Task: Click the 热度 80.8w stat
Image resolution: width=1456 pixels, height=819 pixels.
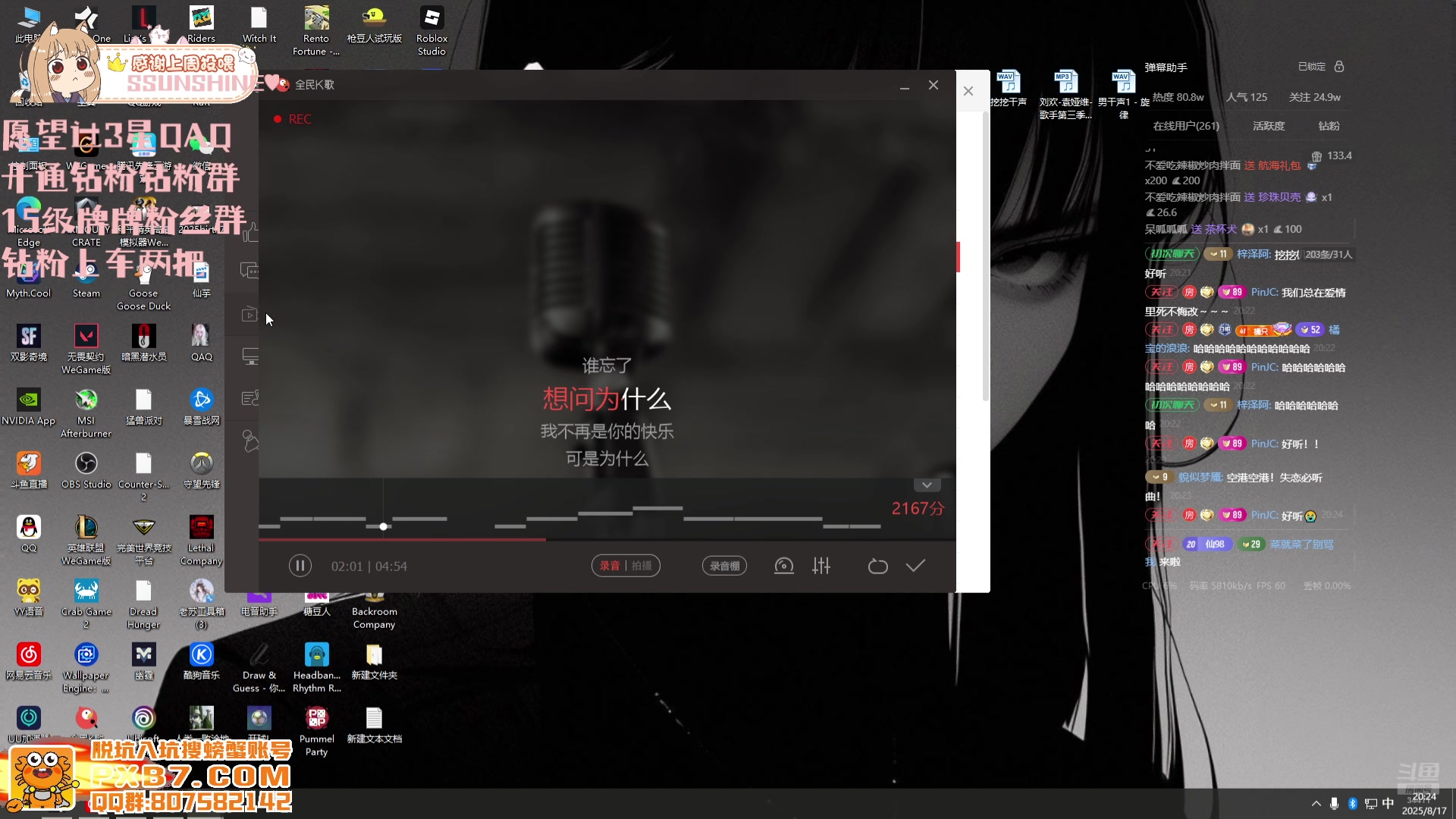Action: pyautogui.click(x=1178, y=97)
